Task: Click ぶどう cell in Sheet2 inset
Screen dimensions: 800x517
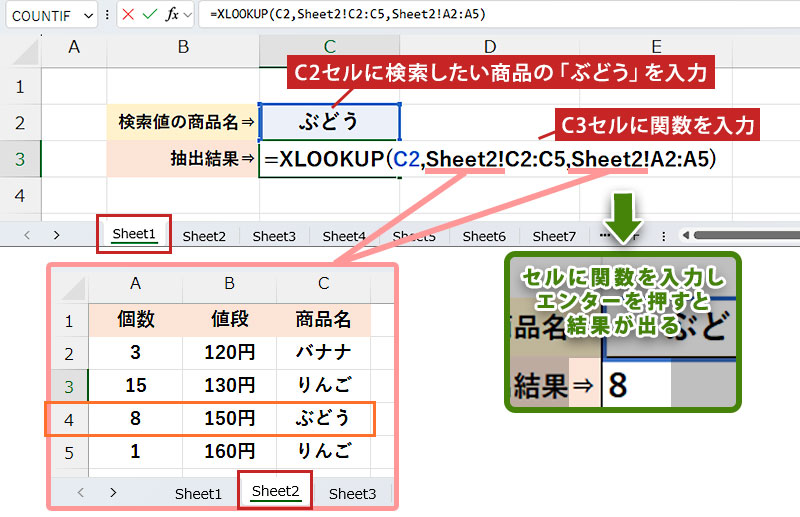Action: click(x=323, y=418)
